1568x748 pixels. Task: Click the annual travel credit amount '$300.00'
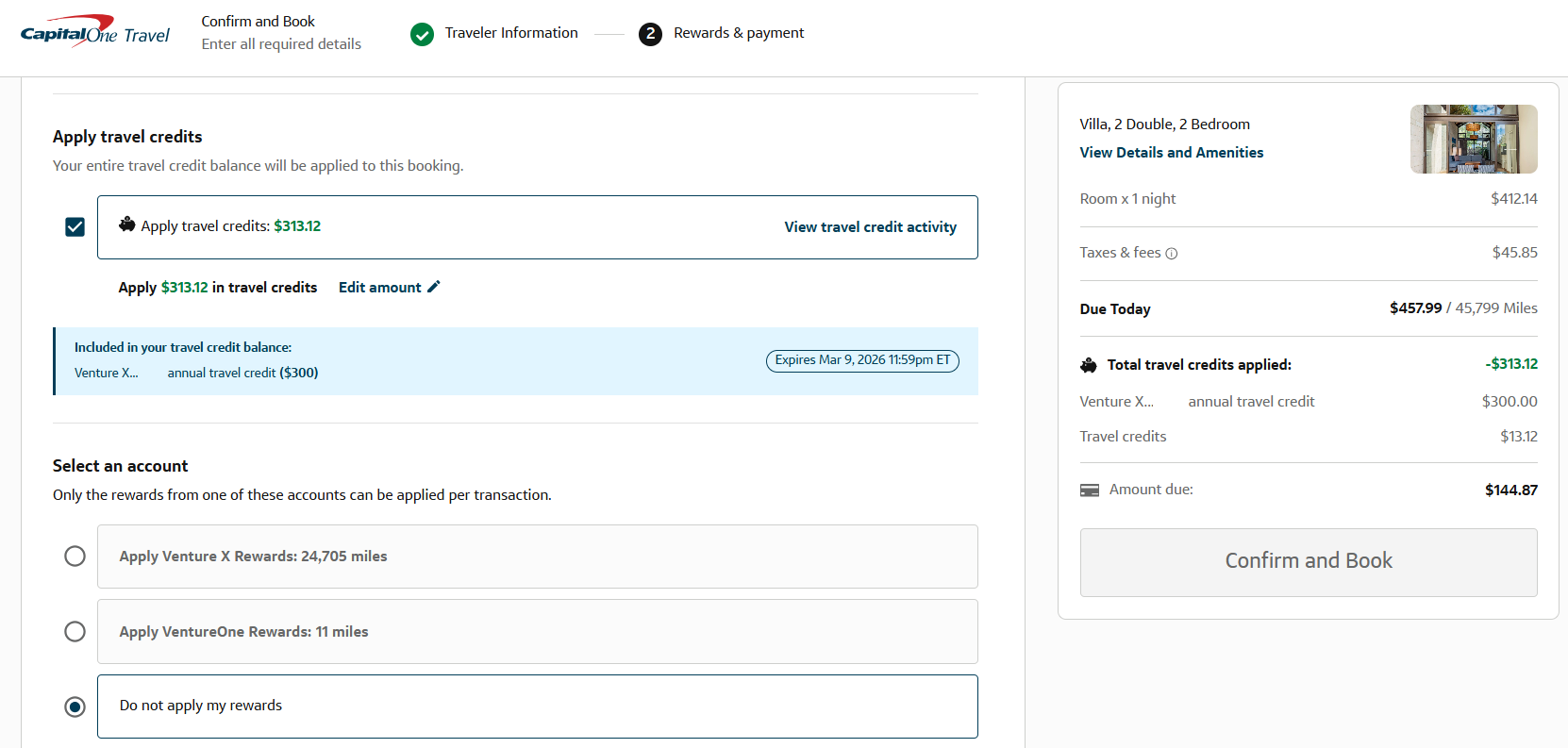pos(1510,402)
